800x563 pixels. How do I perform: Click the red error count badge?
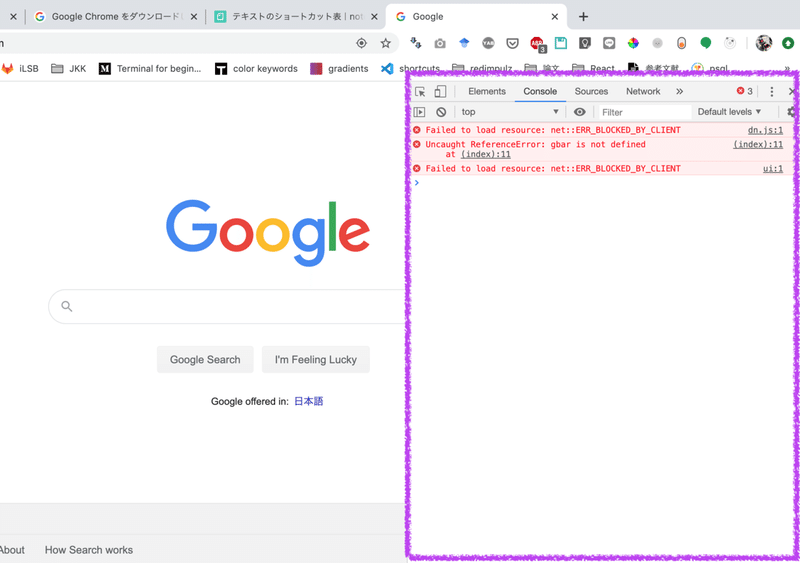(744, 91)
